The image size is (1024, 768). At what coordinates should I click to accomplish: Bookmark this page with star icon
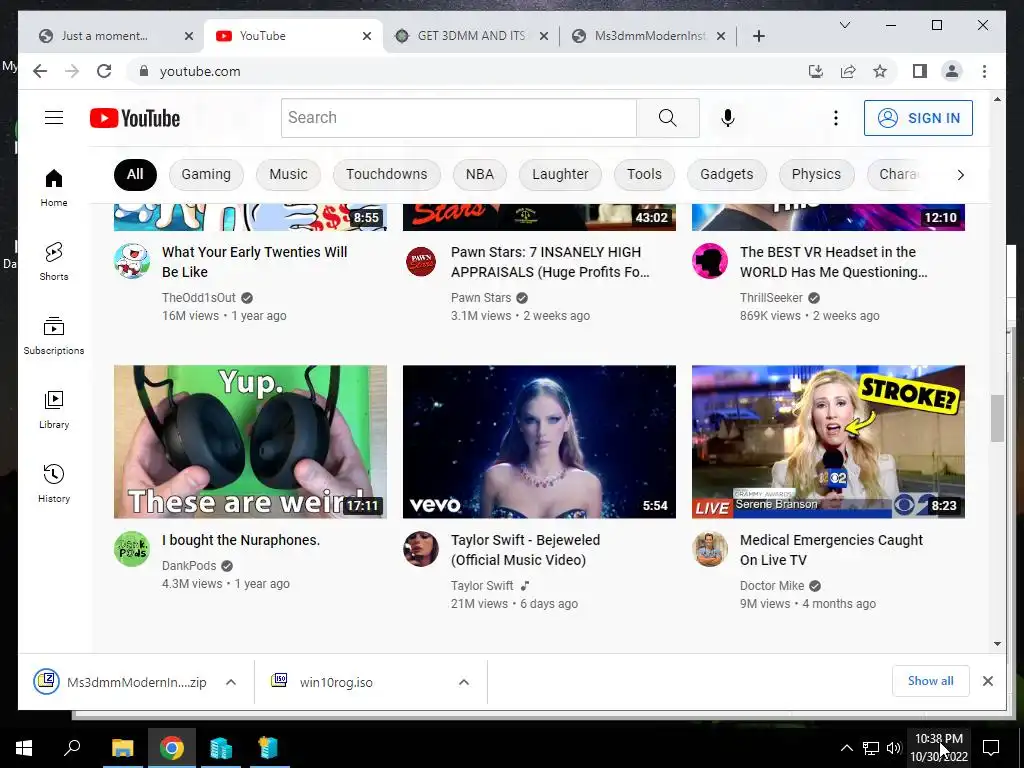coord(880,71)
